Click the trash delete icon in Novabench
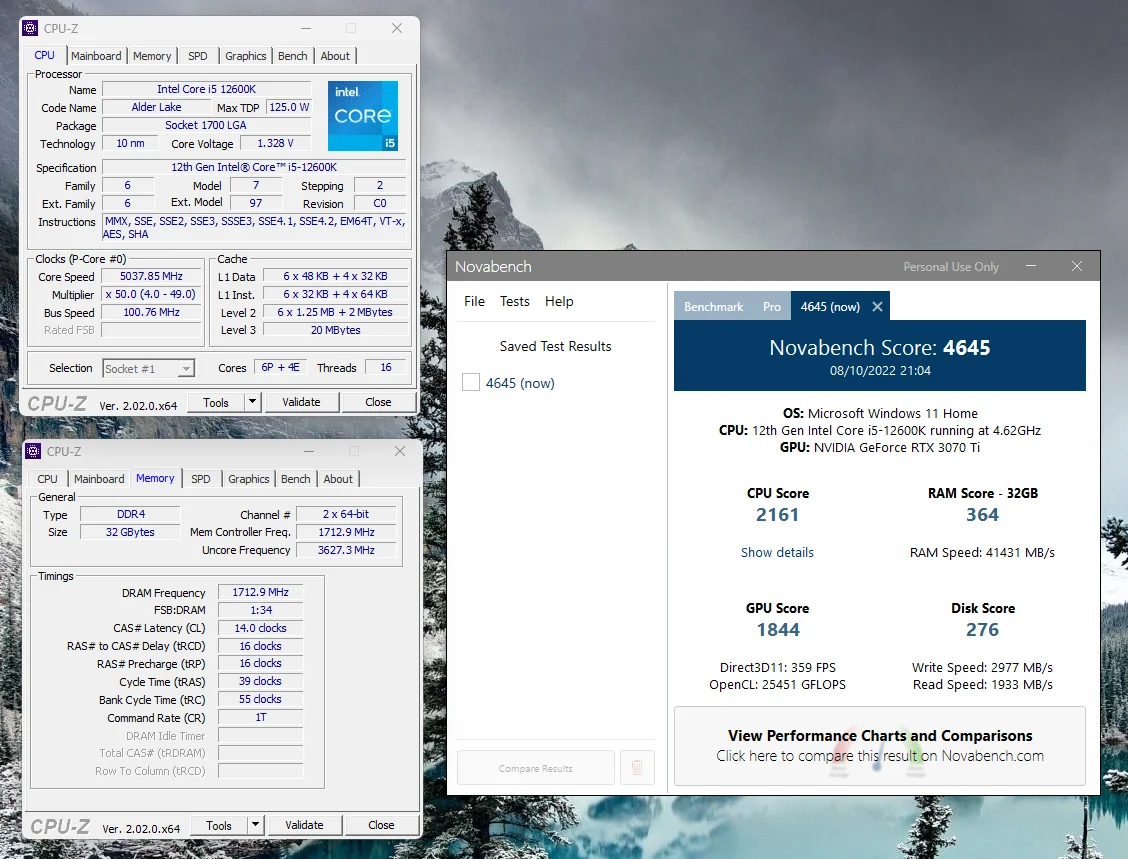 coord(637,768)
